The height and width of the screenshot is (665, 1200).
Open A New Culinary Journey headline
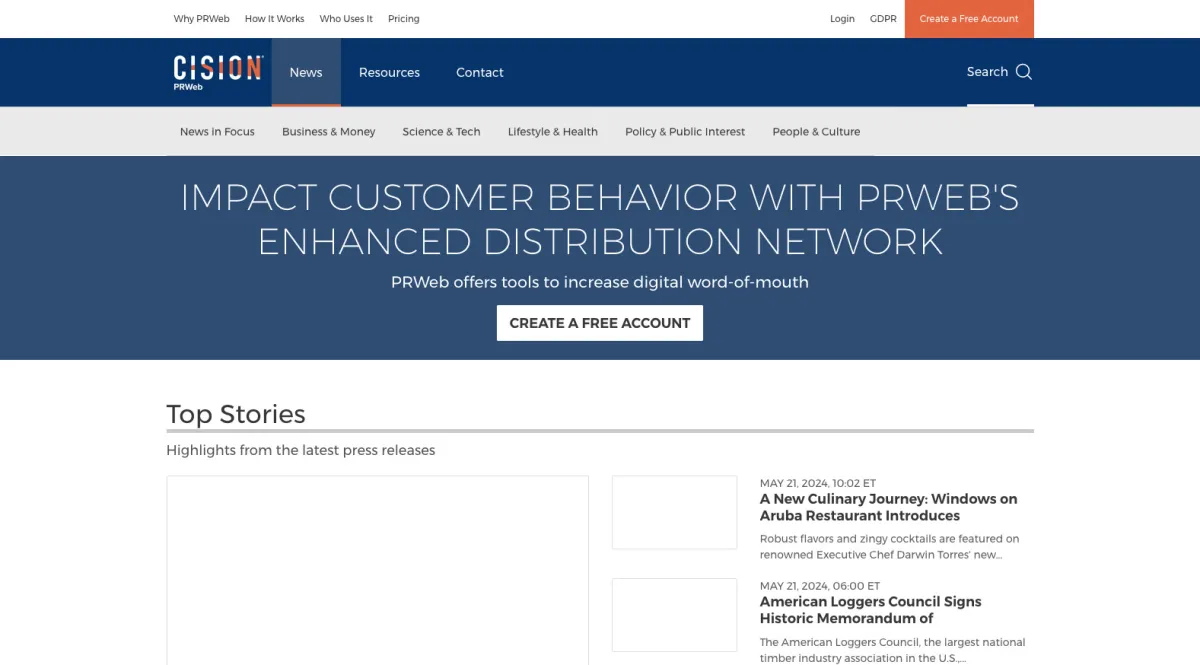(x=888, y=507)
